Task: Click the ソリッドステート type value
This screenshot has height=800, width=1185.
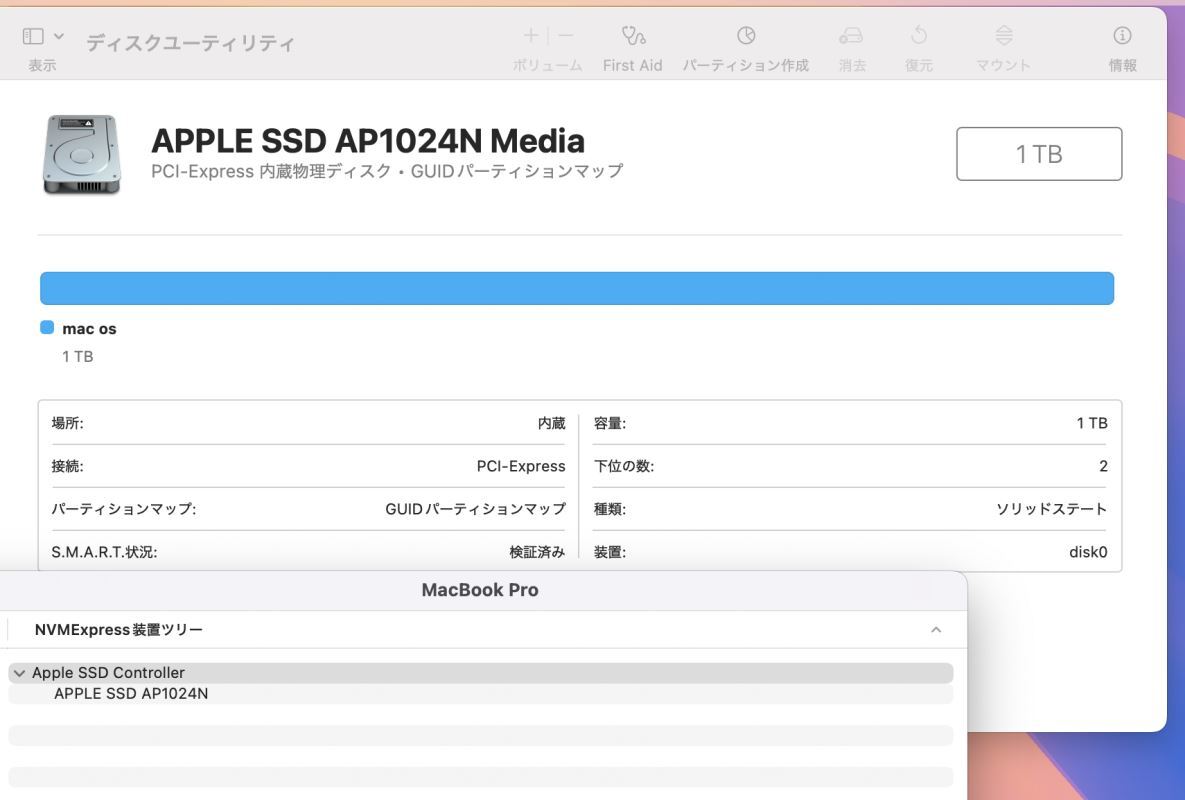Action: click(1051, 509)
